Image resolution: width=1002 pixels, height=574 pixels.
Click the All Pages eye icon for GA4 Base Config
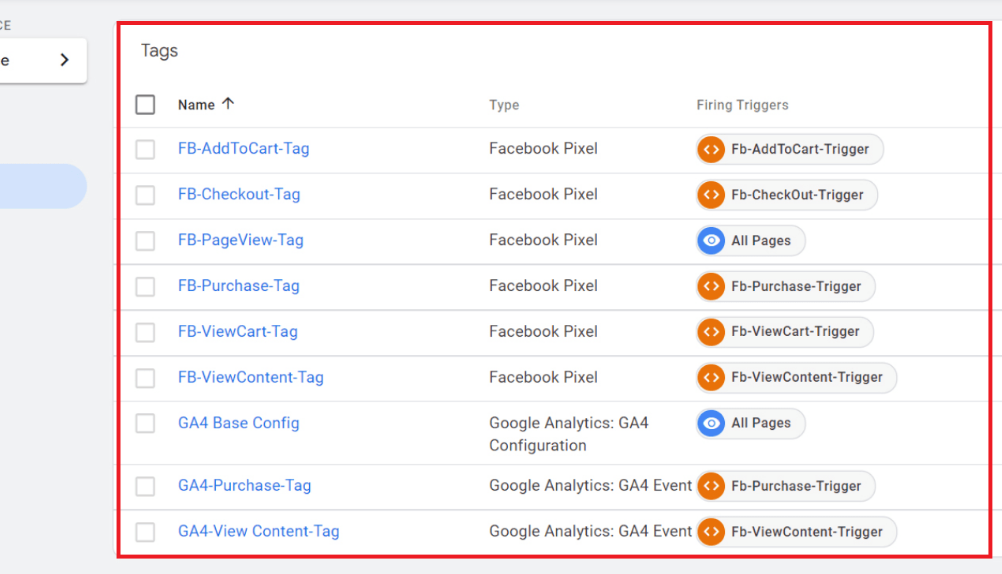(x=711, y=424)
